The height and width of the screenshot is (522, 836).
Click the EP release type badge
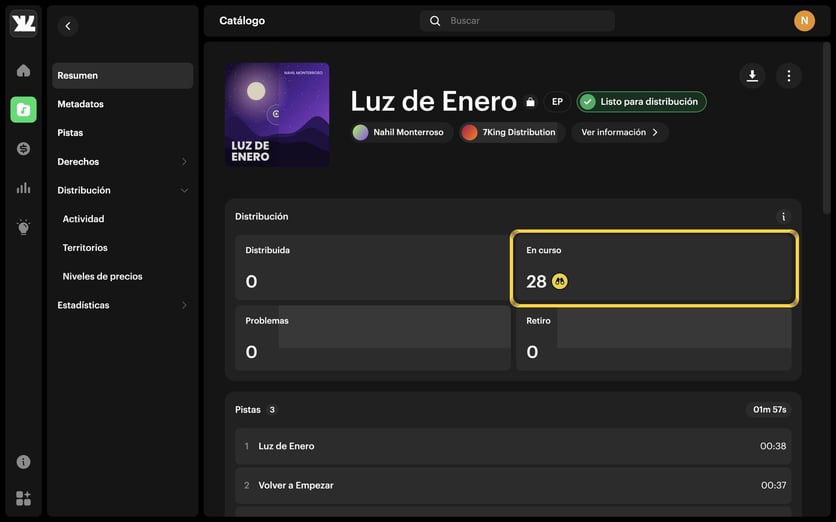[x=557, y=102]
